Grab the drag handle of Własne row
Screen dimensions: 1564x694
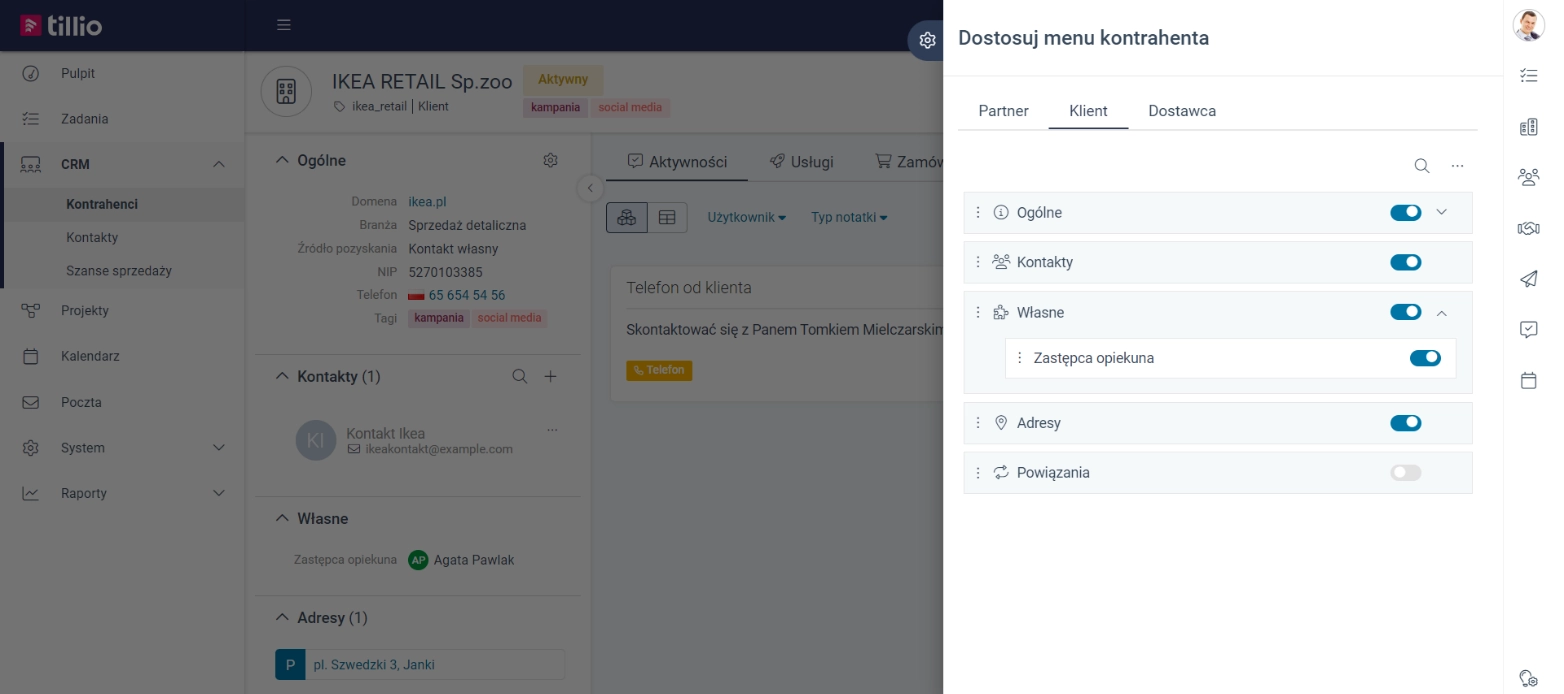coord(978,312)
